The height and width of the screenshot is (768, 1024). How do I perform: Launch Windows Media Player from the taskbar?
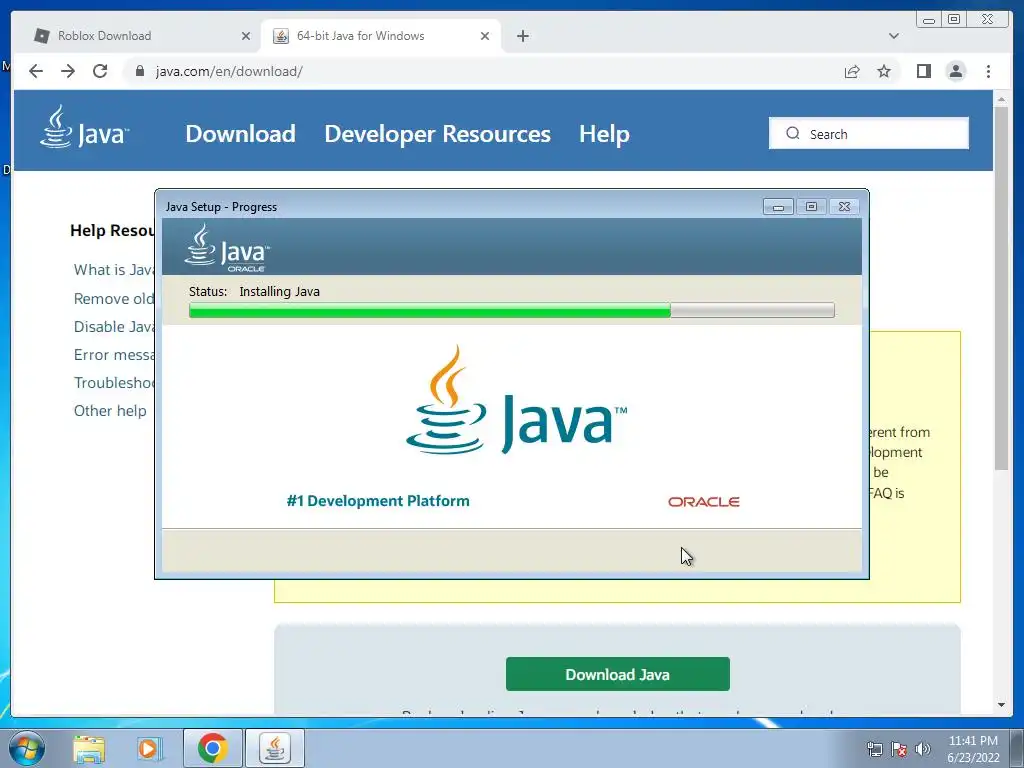point(150,748)
